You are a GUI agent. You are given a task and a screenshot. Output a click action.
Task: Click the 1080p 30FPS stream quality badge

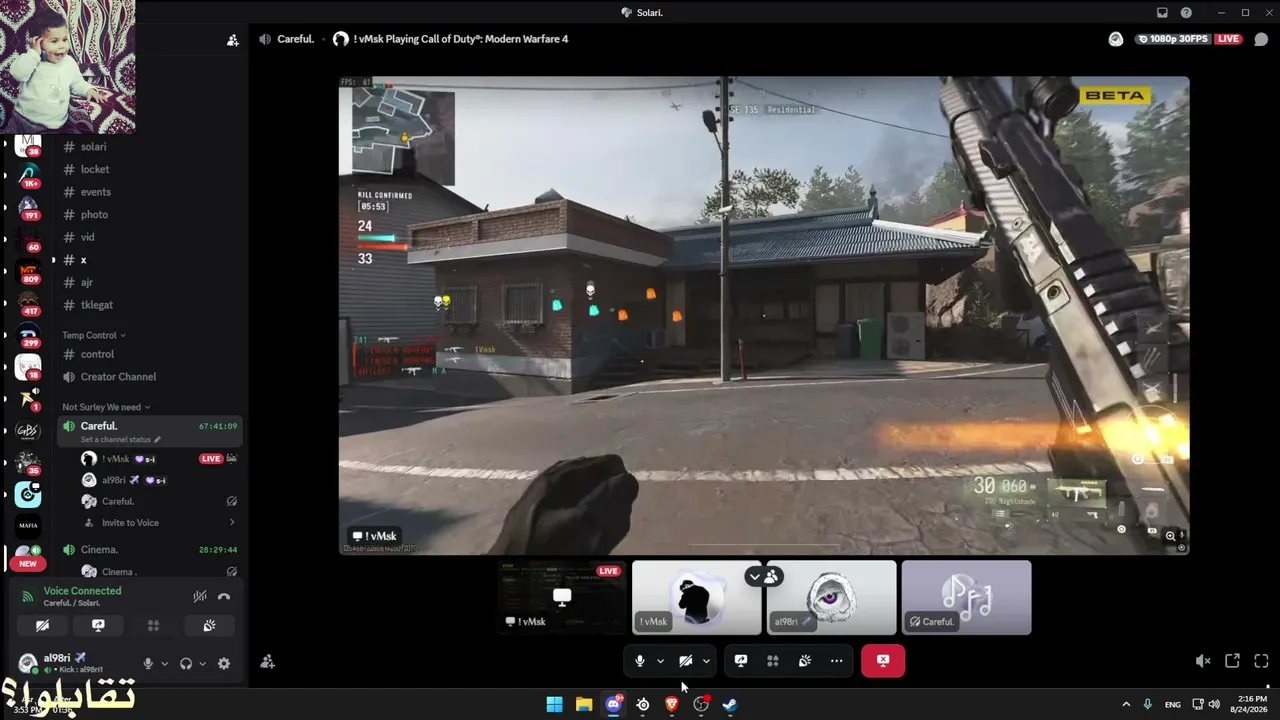tap(1172, 39)
